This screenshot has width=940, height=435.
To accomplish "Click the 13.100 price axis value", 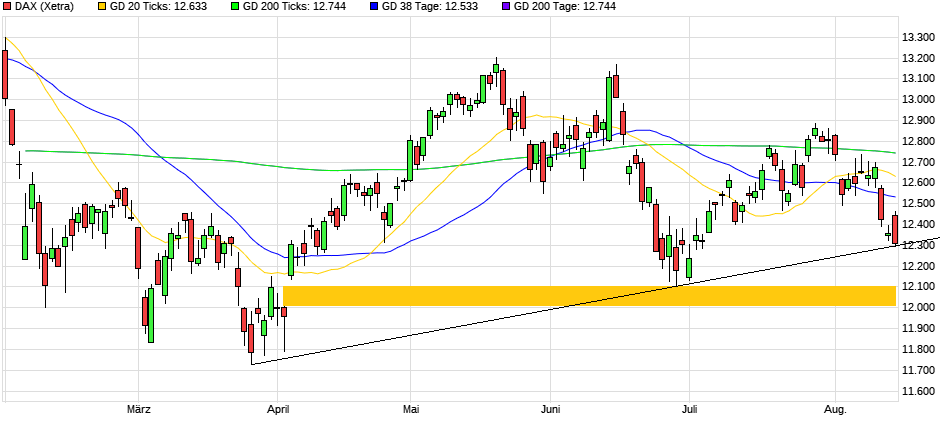I will (x=918, y=78).
